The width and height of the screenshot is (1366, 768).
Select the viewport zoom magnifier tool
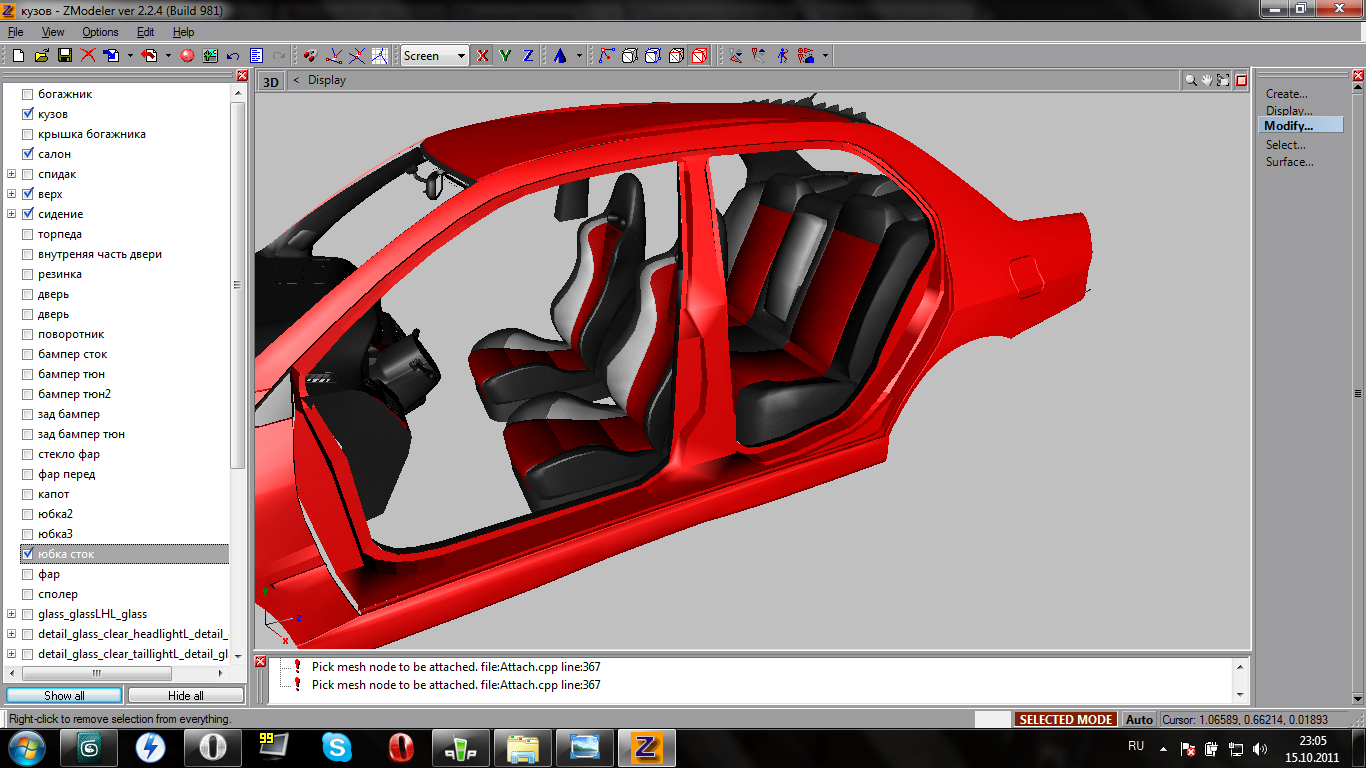[1190, 80]
